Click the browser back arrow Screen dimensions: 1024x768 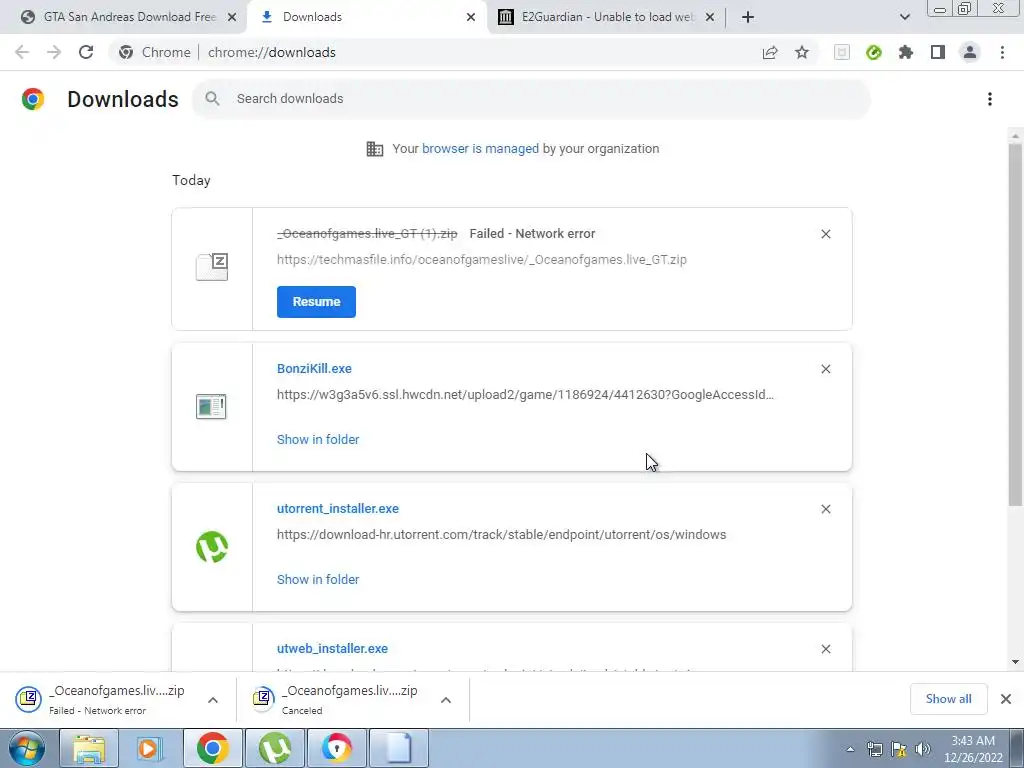tap(22, 52)
